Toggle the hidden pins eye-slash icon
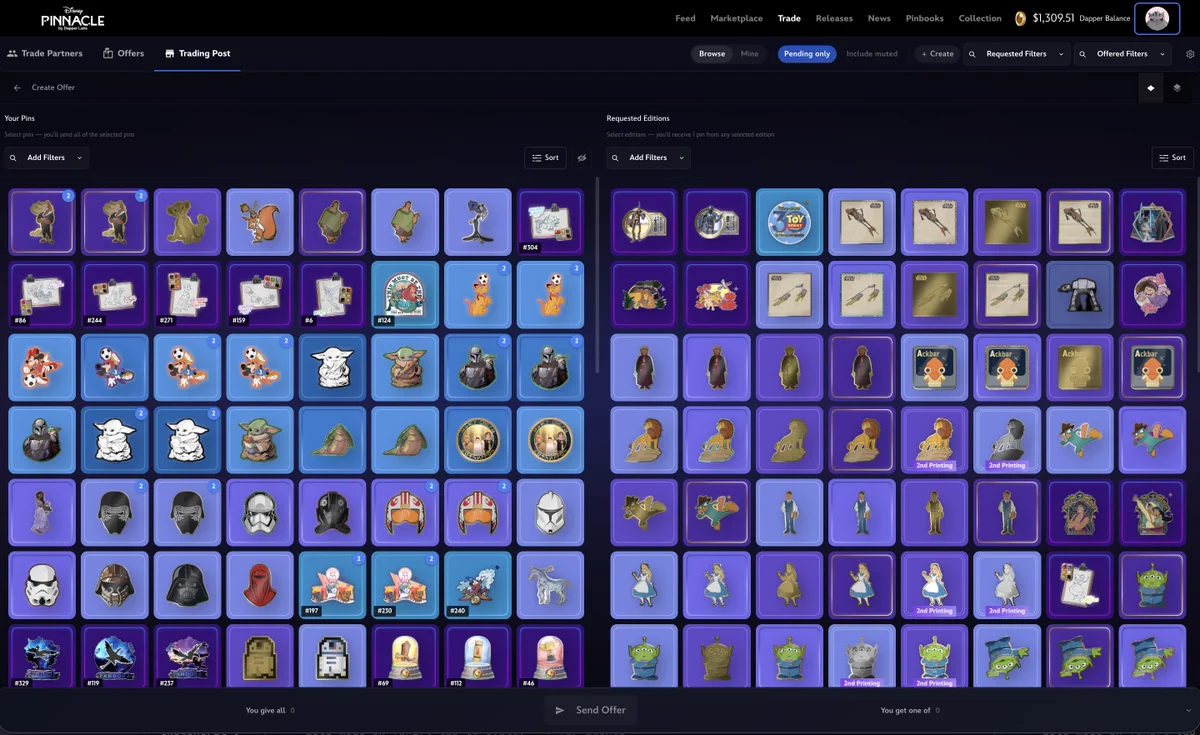Viewport: 1200px width, 735px height. (582, 158)
